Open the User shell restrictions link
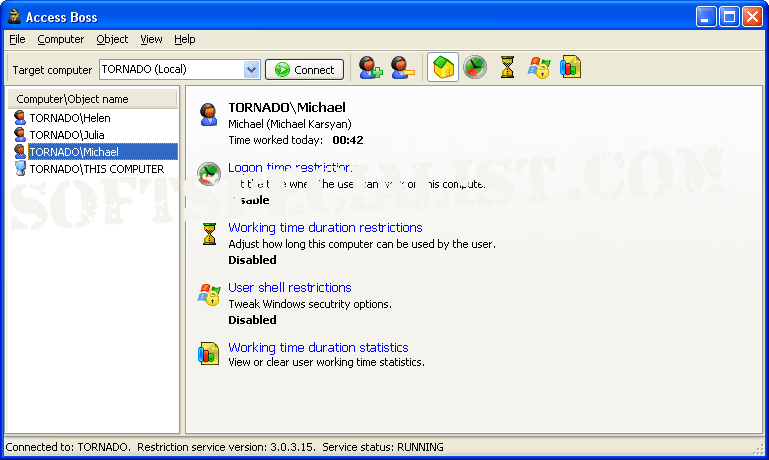Screen dimensions: 769x460 [x=290, y=287]
